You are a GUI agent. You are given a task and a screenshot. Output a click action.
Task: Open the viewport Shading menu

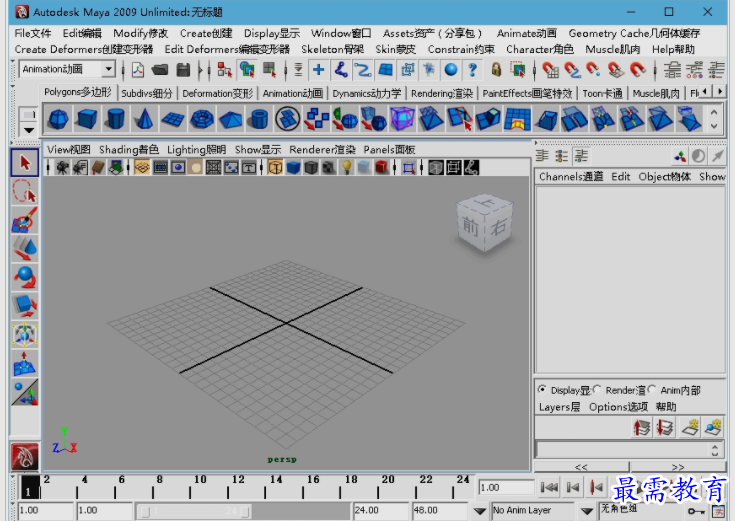point(128,150)
